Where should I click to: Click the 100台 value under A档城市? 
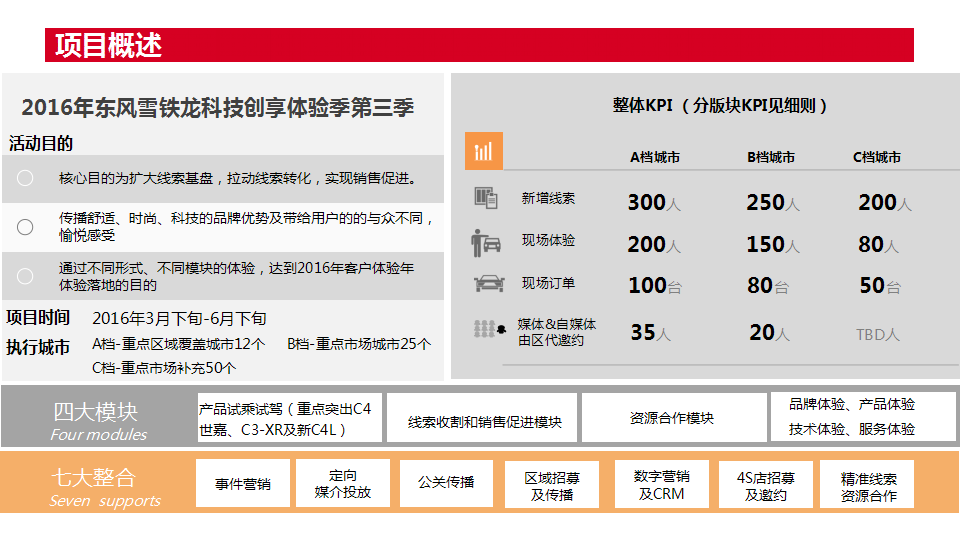point(655,285)
